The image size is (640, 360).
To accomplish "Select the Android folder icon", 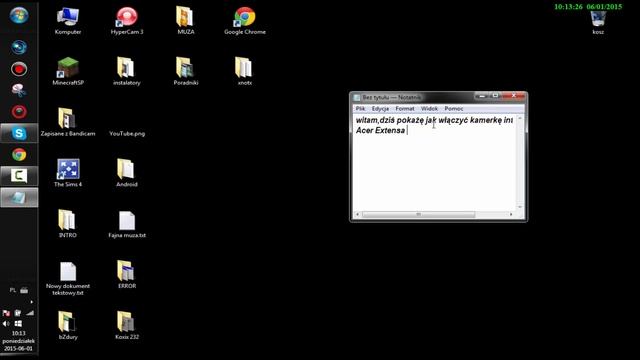I will [x=127, y=173].
